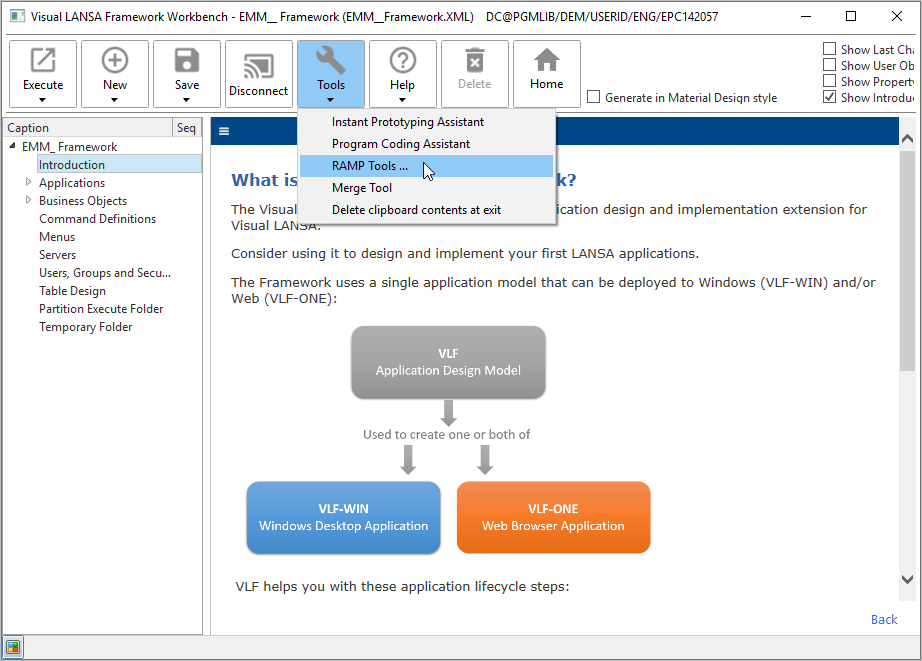Open the Merge Tool menu item

point(426,188)
